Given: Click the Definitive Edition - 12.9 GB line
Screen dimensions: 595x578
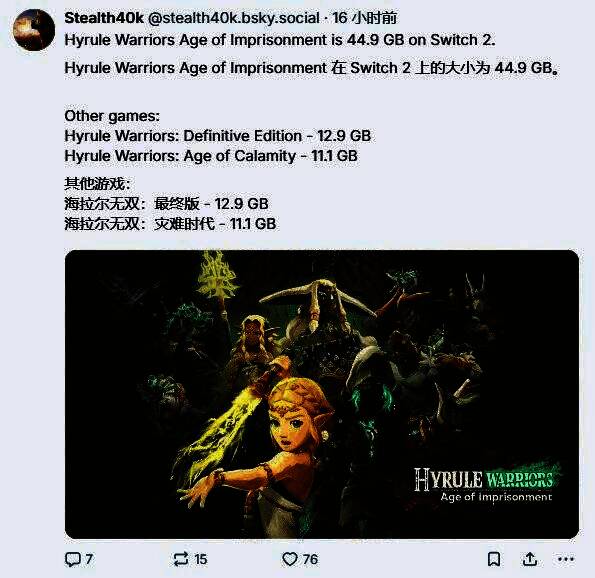Looking at the screenshot, I should (218, 136).
